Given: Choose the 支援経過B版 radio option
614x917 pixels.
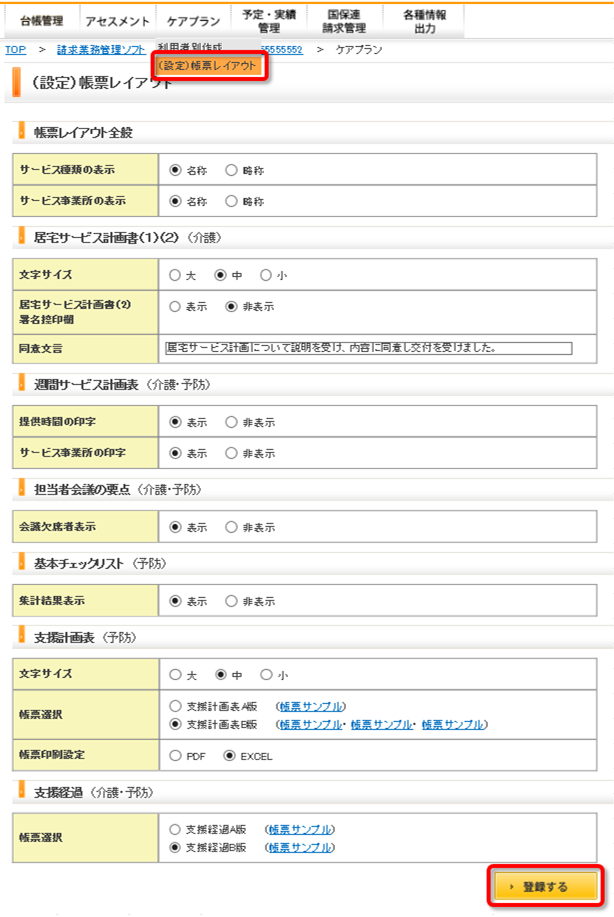Looking at the screenshot, I should [175, 847].
